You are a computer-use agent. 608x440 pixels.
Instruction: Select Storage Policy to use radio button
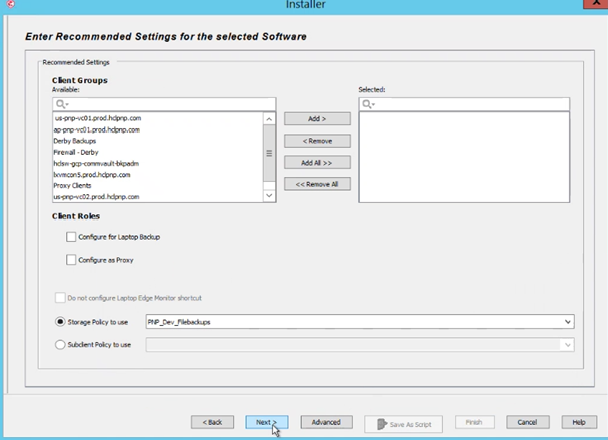(x=60, y=322)
